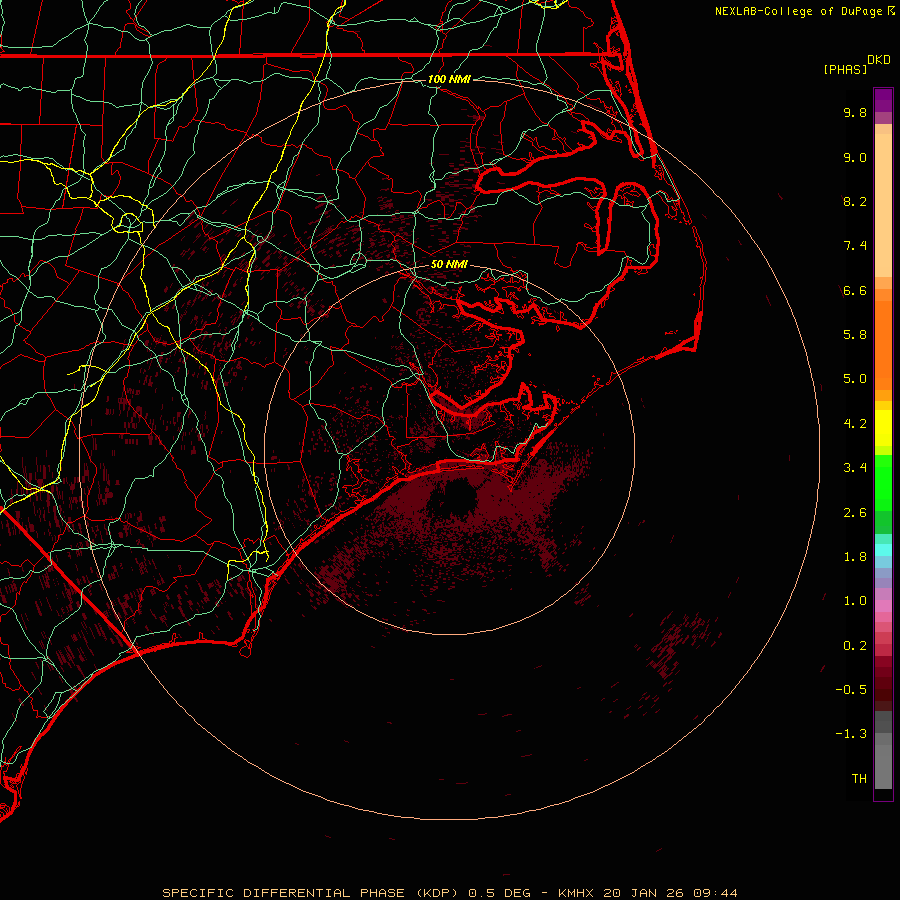Click the DKD product code label
Image resolution: width=900 pixels, height=900 pixels.
click(879, 60)
